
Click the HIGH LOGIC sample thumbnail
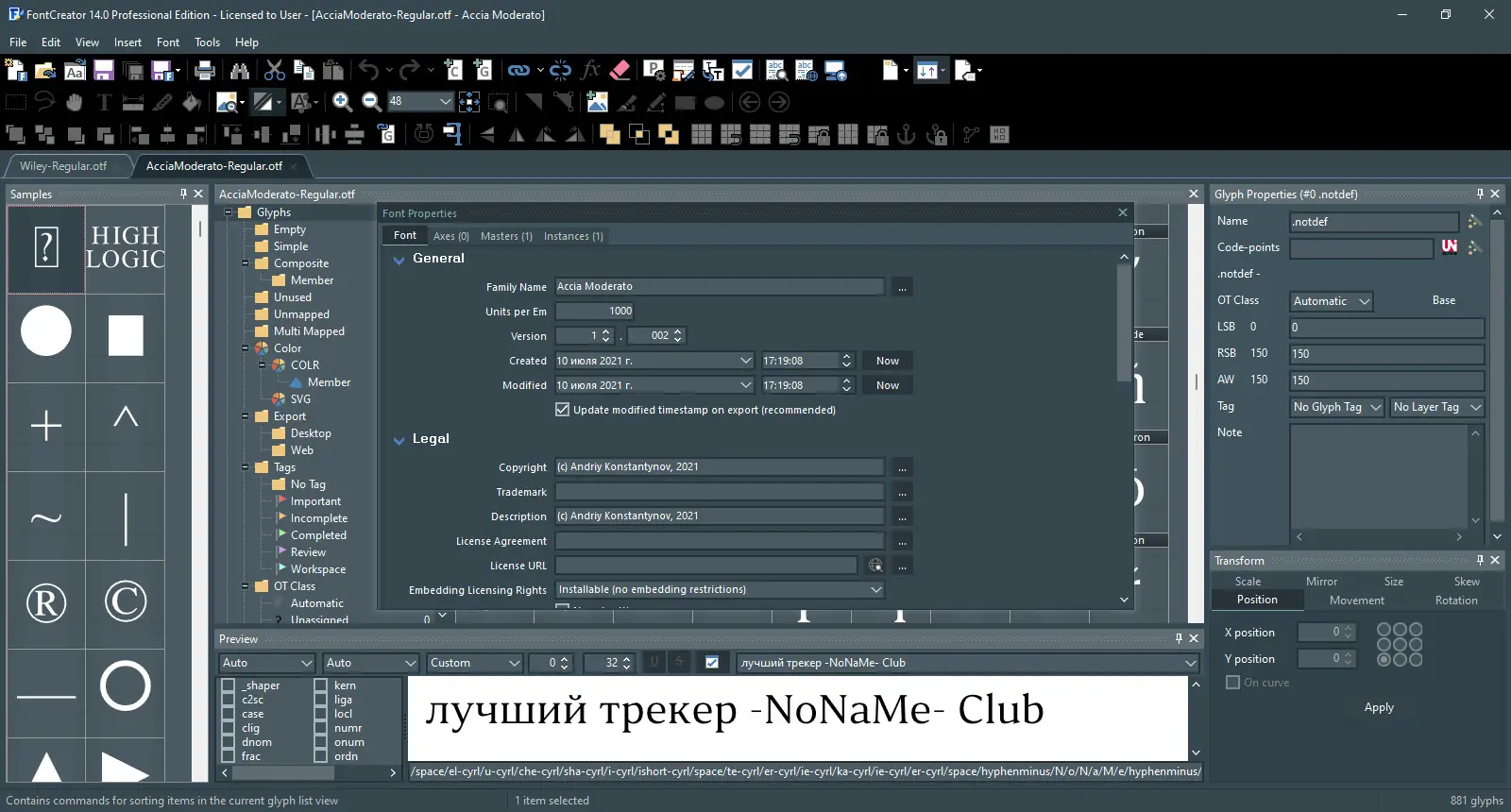[x=125, y=248]
